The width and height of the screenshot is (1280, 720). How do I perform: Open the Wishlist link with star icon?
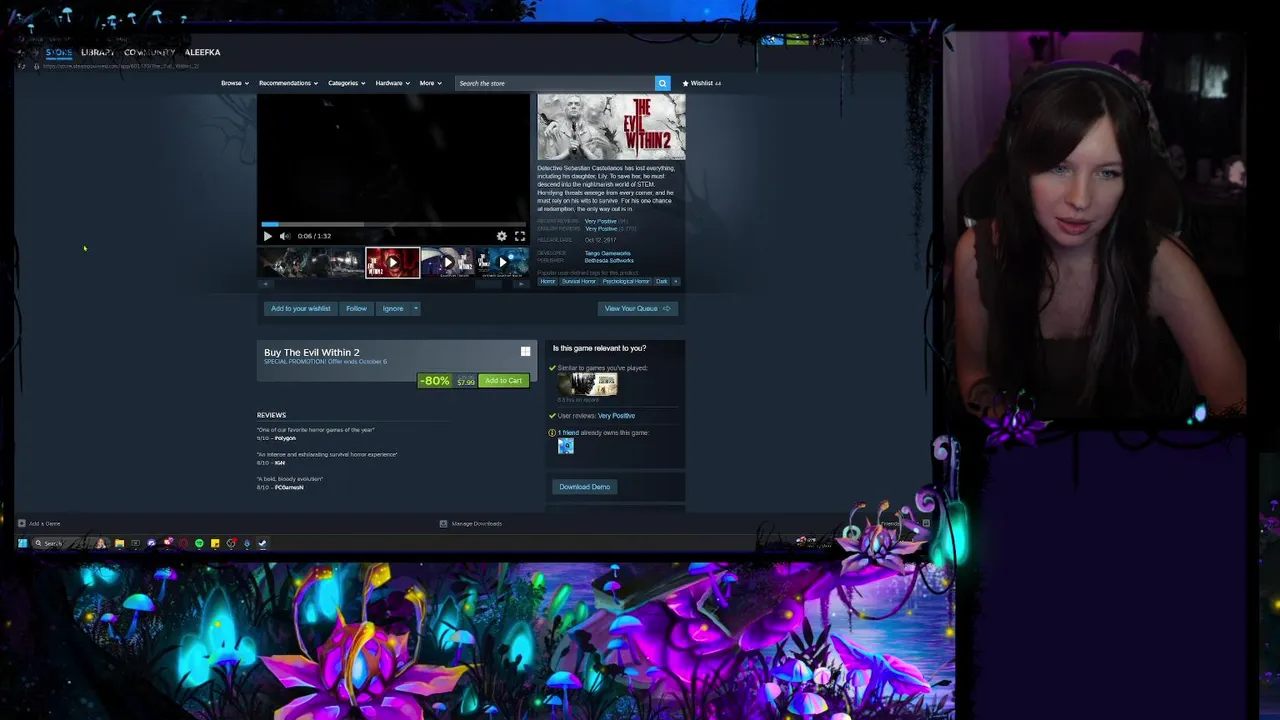pos(702,83)
